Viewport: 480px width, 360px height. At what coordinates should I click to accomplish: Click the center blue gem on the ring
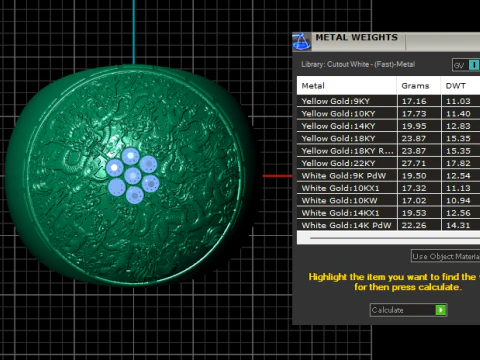133,176
